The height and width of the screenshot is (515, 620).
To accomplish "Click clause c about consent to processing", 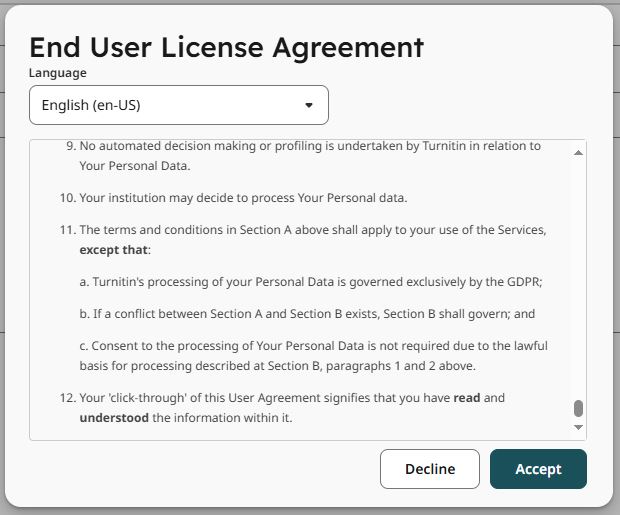I will coord(313,355).
